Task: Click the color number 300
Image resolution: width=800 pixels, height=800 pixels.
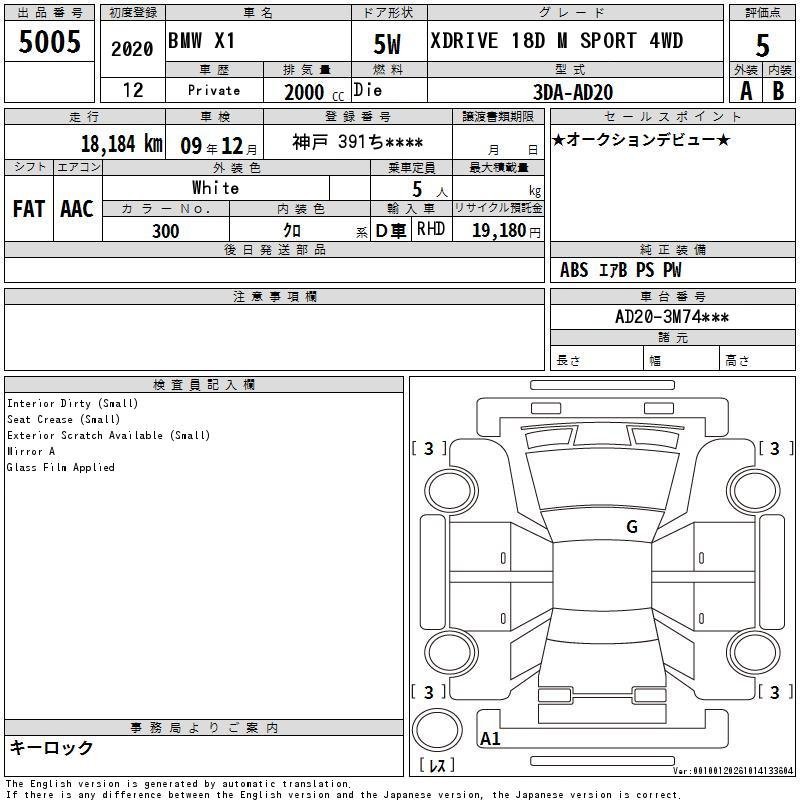Action: [x=166, y=231]
